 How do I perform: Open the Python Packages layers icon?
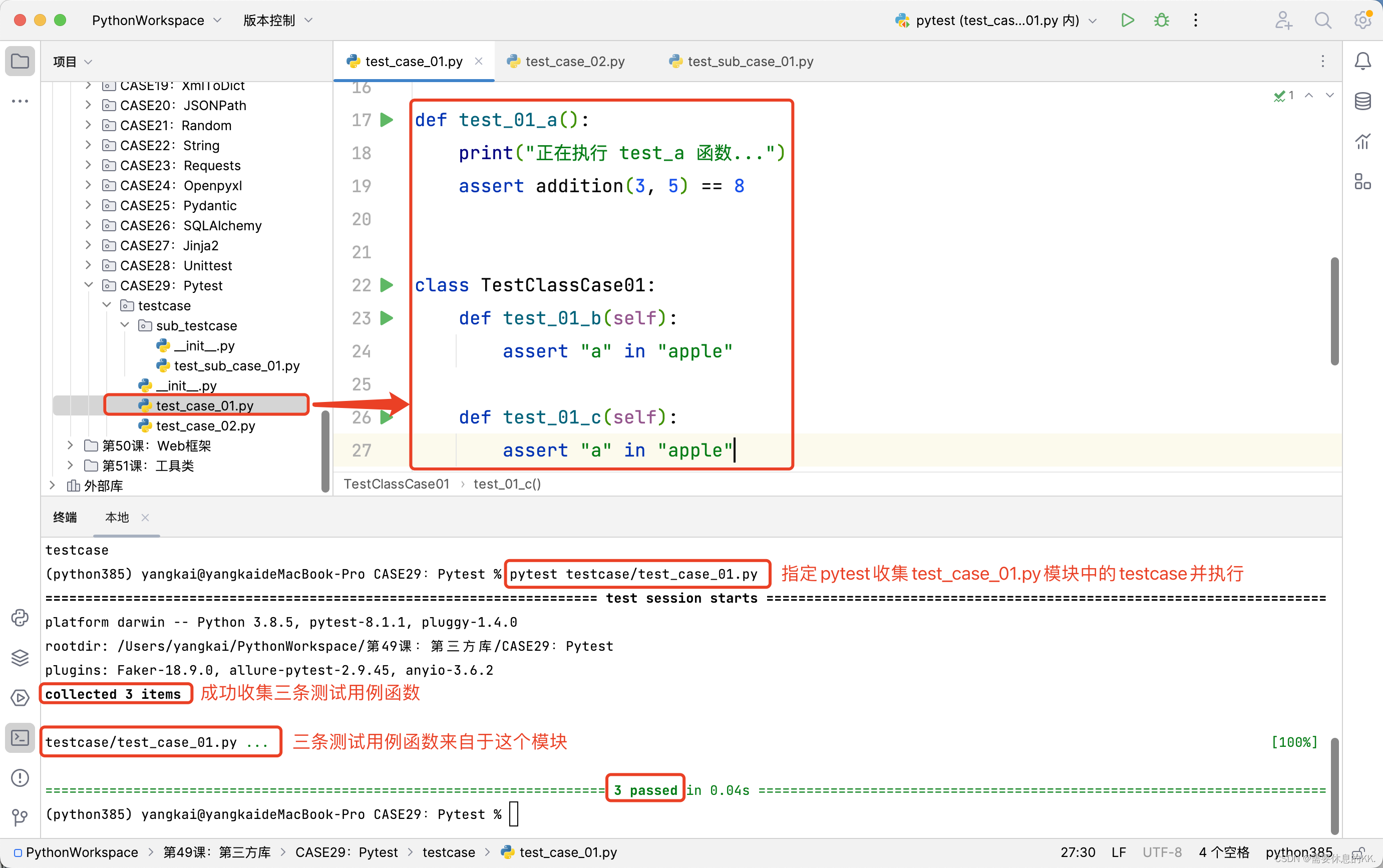pyautogui.click(x=20, y=658)
